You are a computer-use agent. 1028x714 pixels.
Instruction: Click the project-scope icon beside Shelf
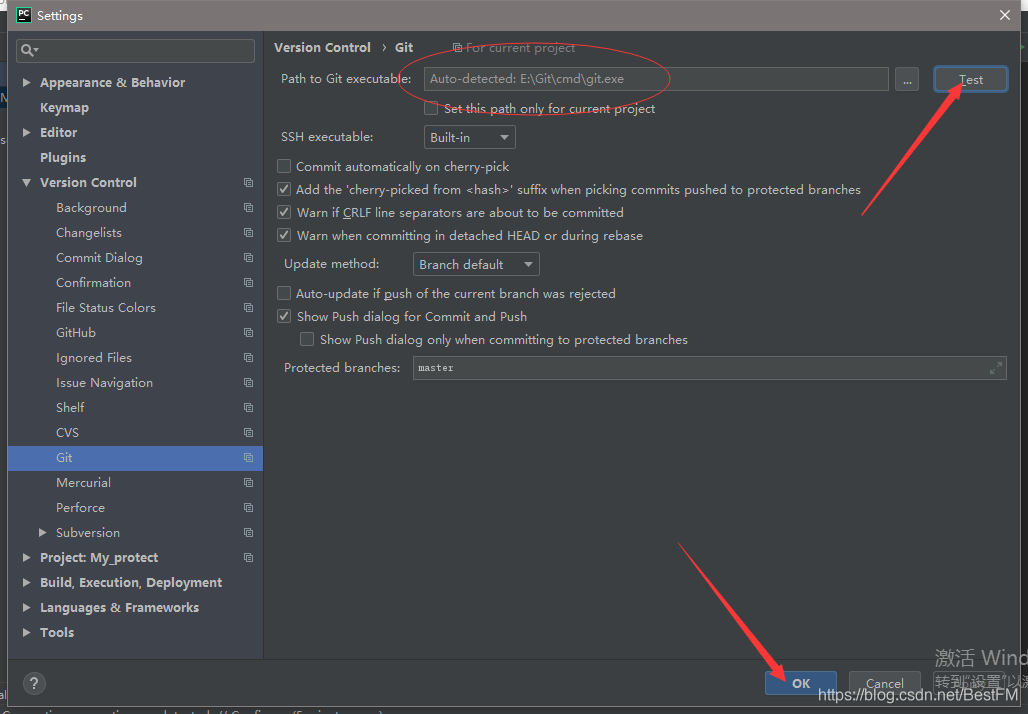(x=248, y=407)
